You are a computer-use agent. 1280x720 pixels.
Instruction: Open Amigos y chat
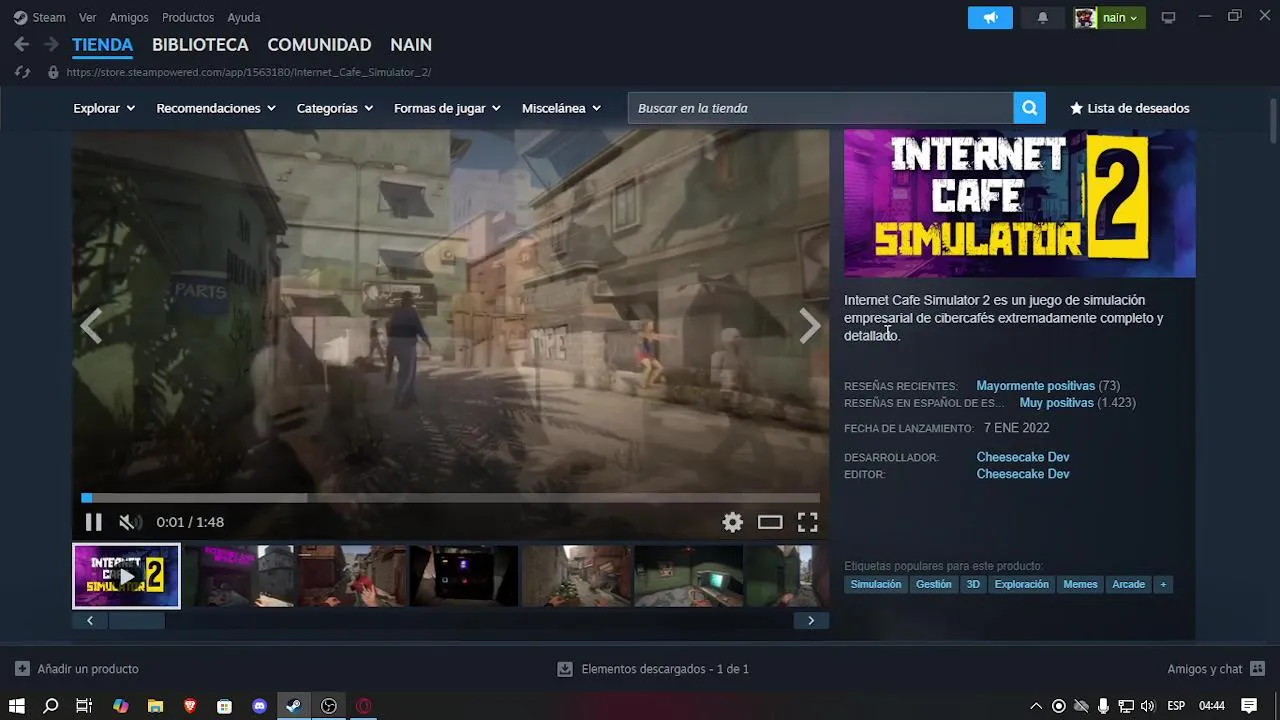point(1216,669)
